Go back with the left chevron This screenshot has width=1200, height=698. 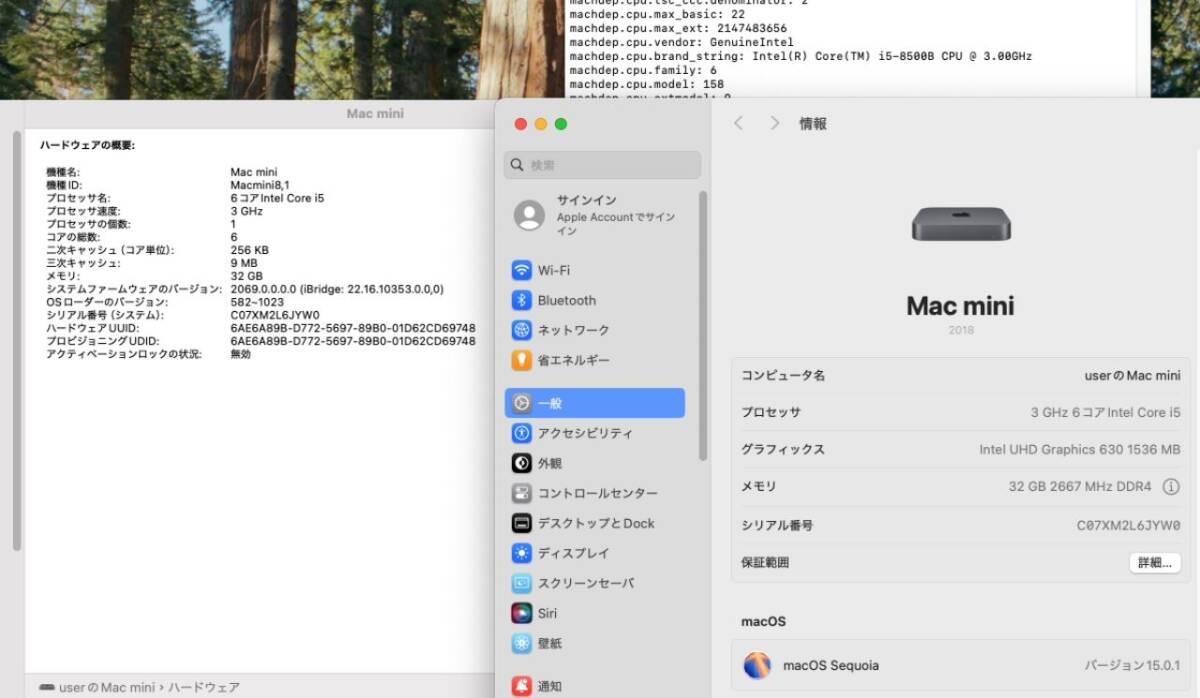(x=739, y=123)
